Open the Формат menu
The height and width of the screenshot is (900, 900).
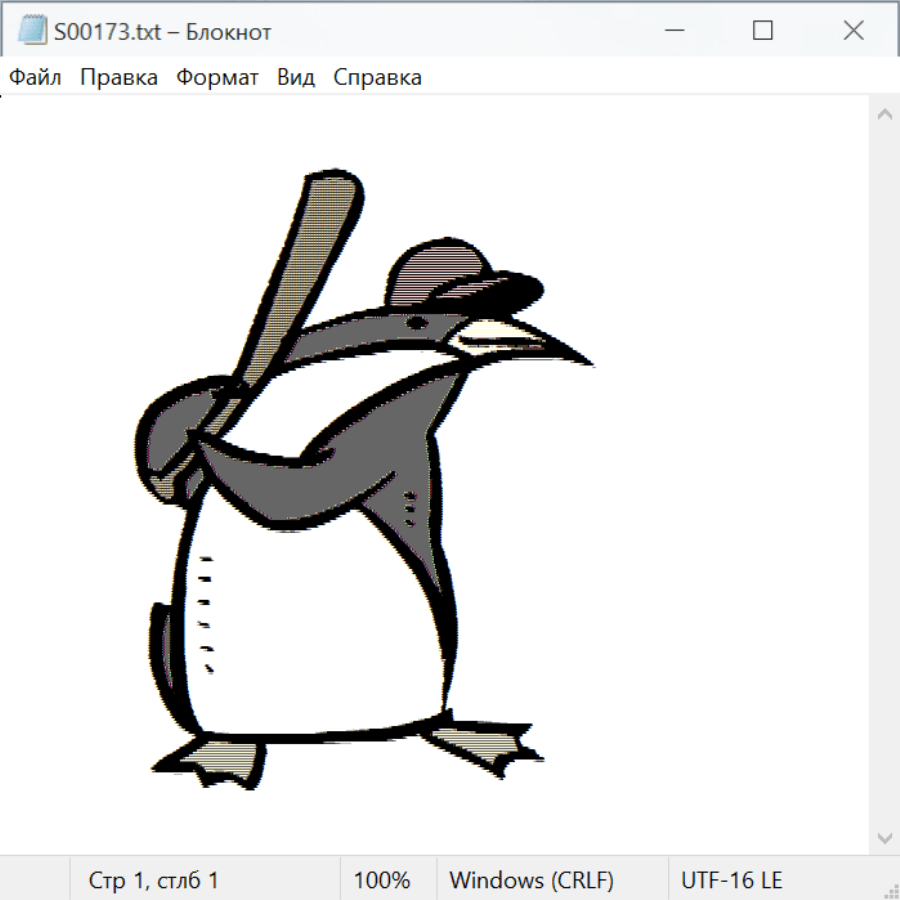217,78
